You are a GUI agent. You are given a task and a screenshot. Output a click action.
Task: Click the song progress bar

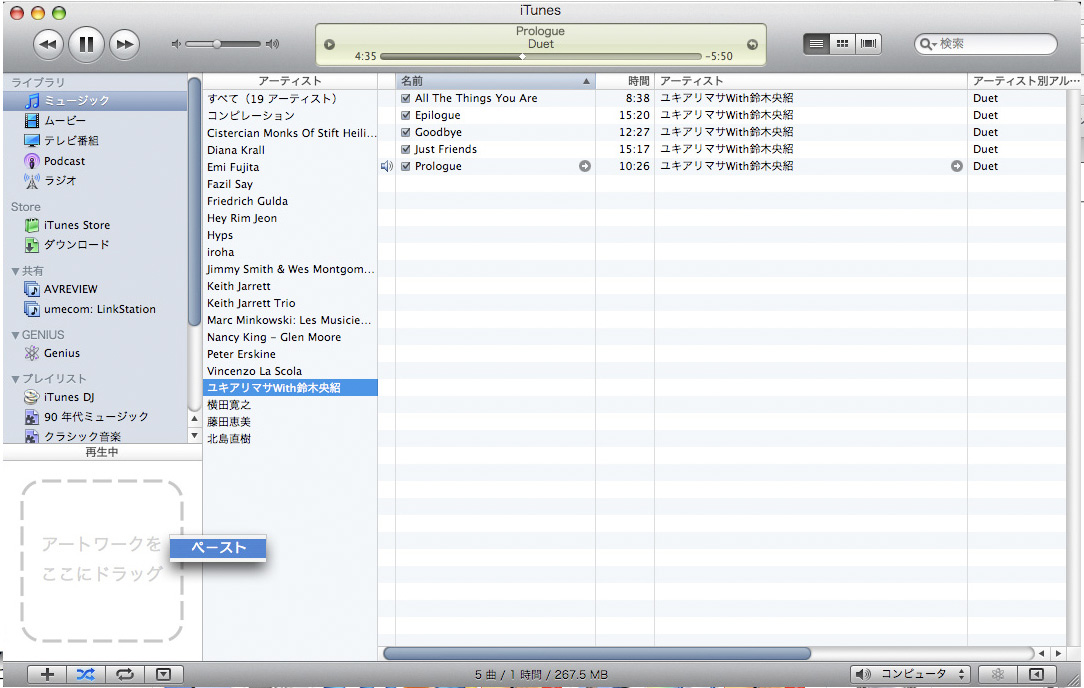[541, 57]
